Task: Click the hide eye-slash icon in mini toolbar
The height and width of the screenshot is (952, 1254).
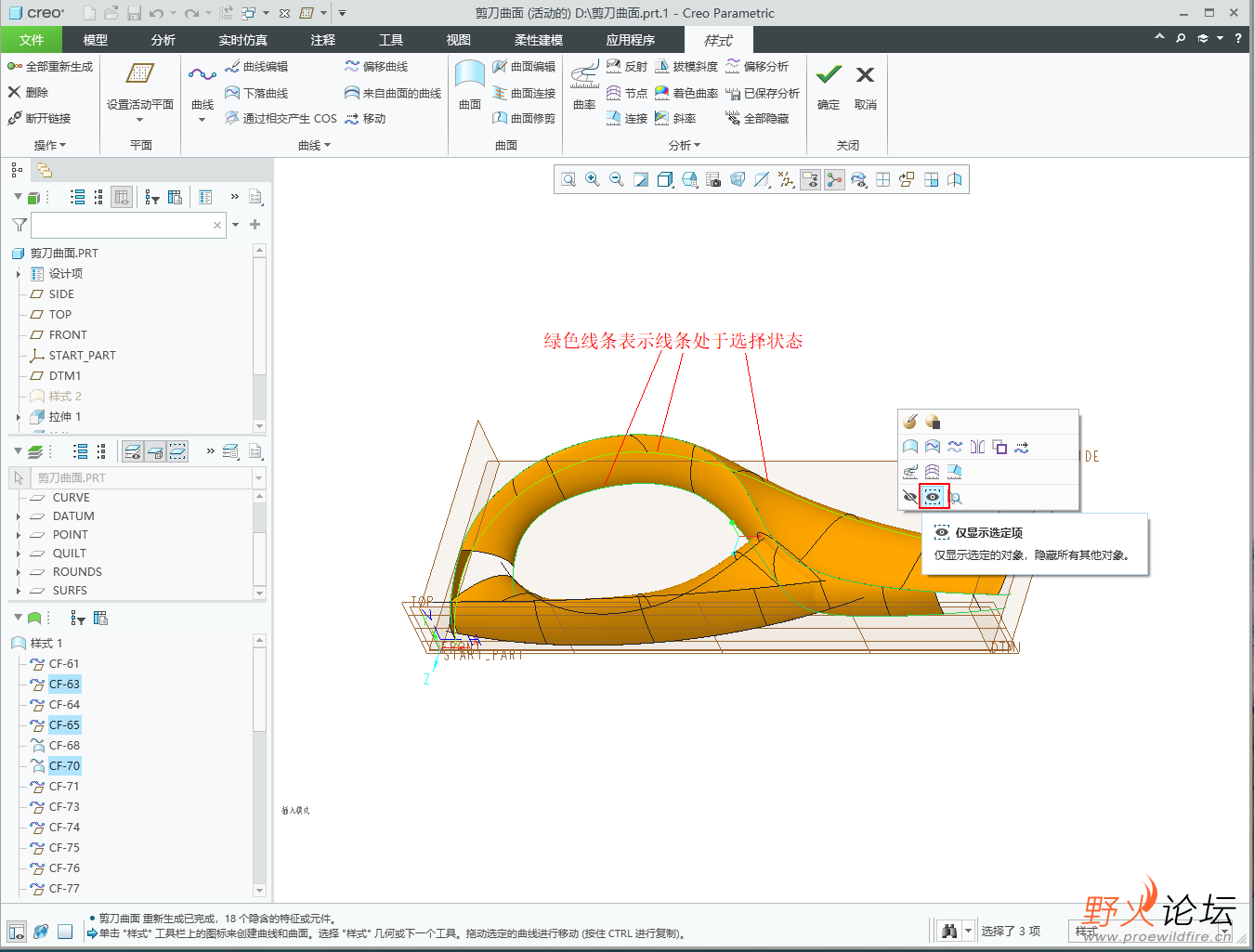Action: (x=910, y=497)
